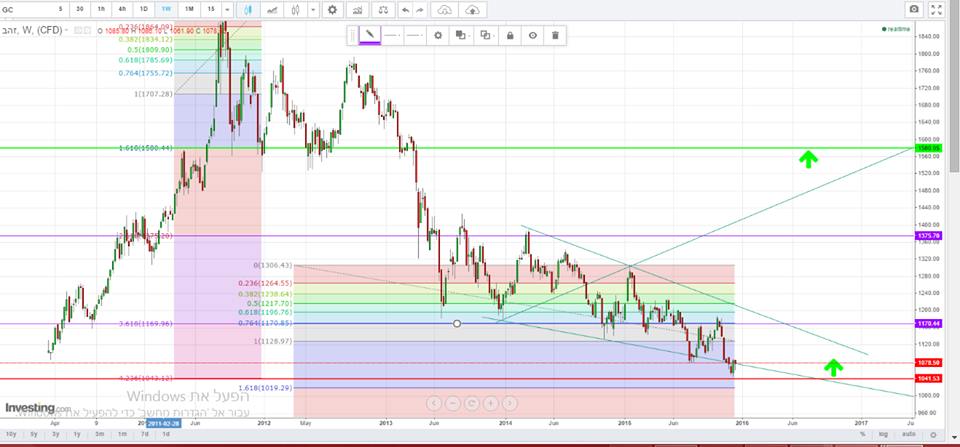
Task: Hide the selected drawing with eye icon
Action: pyautogui.click(x=532, y=35)
